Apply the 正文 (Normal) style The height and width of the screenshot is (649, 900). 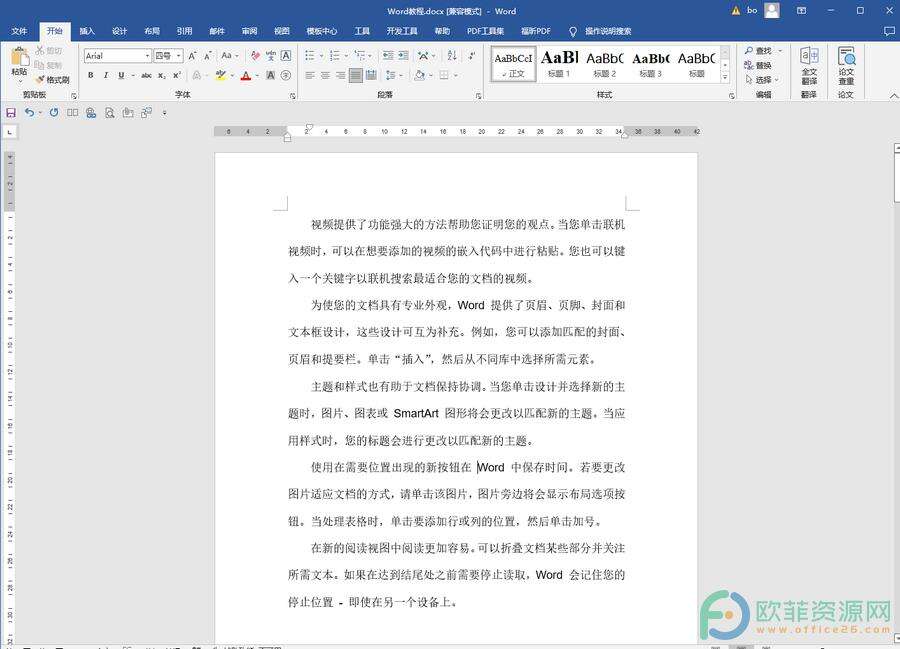[x=513, y=64]
